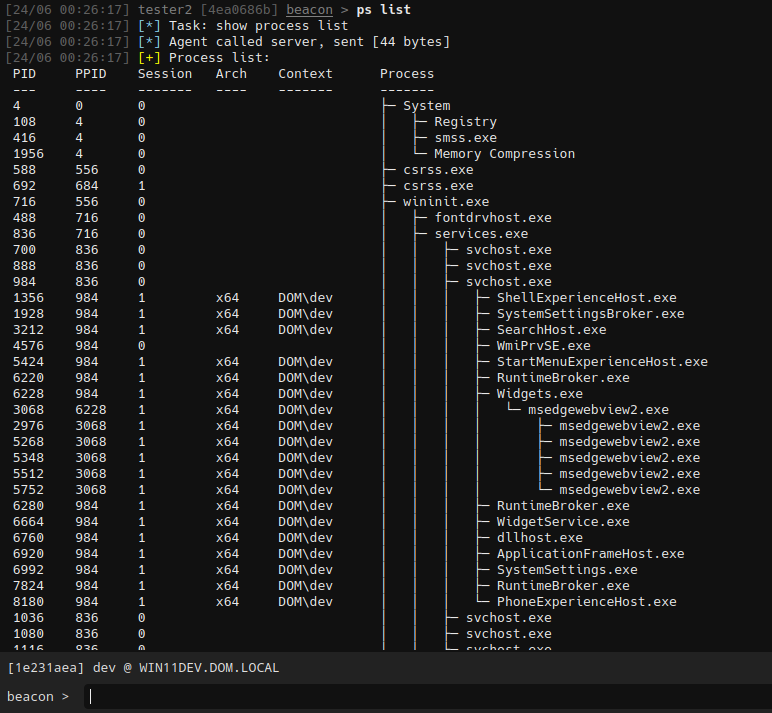Click the ApplicationFrameHost.exe entry

590,554
